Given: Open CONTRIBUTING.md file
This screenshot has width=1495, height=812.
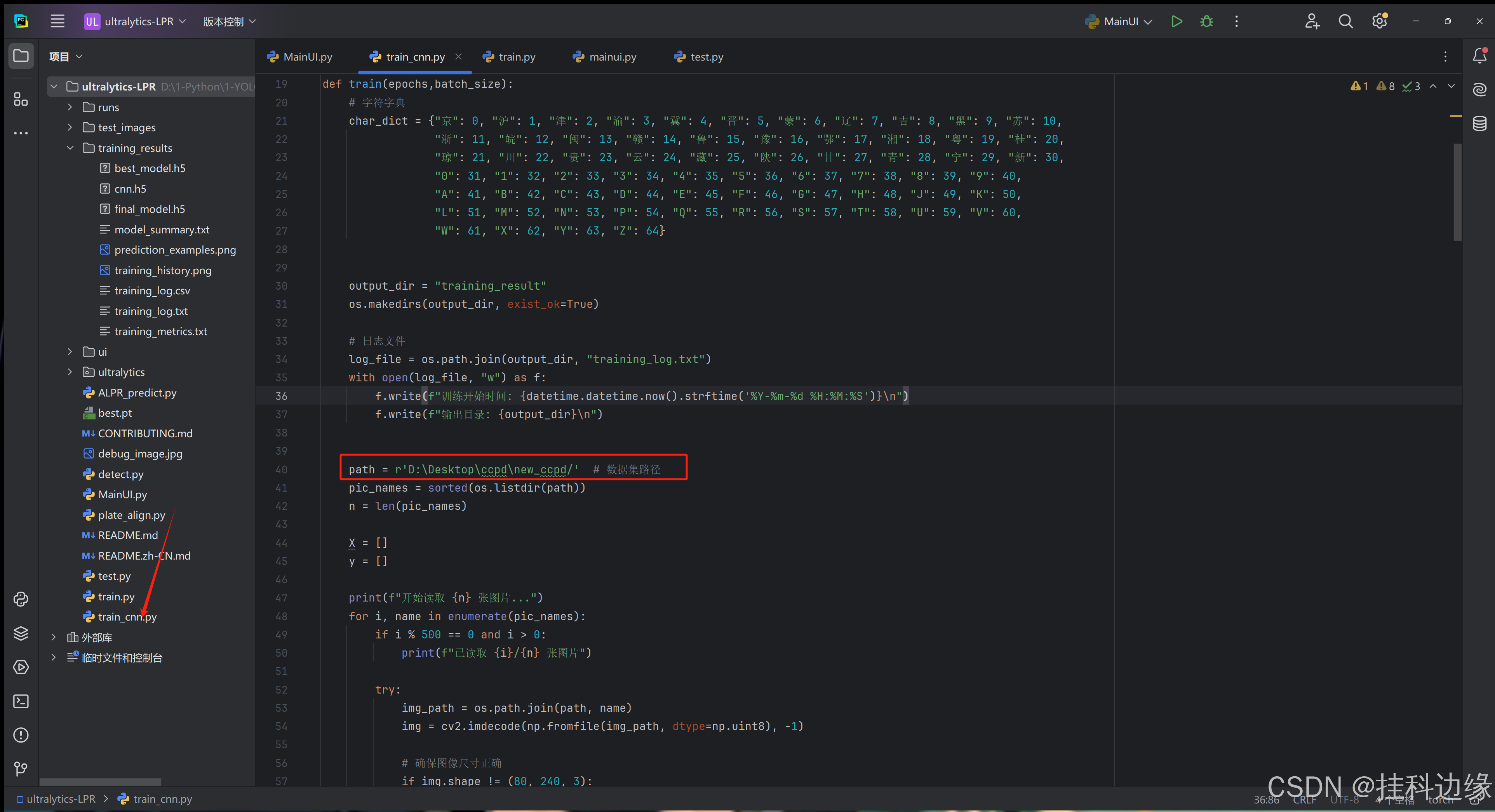Looking at the screenshot, I should coord(145,433).
